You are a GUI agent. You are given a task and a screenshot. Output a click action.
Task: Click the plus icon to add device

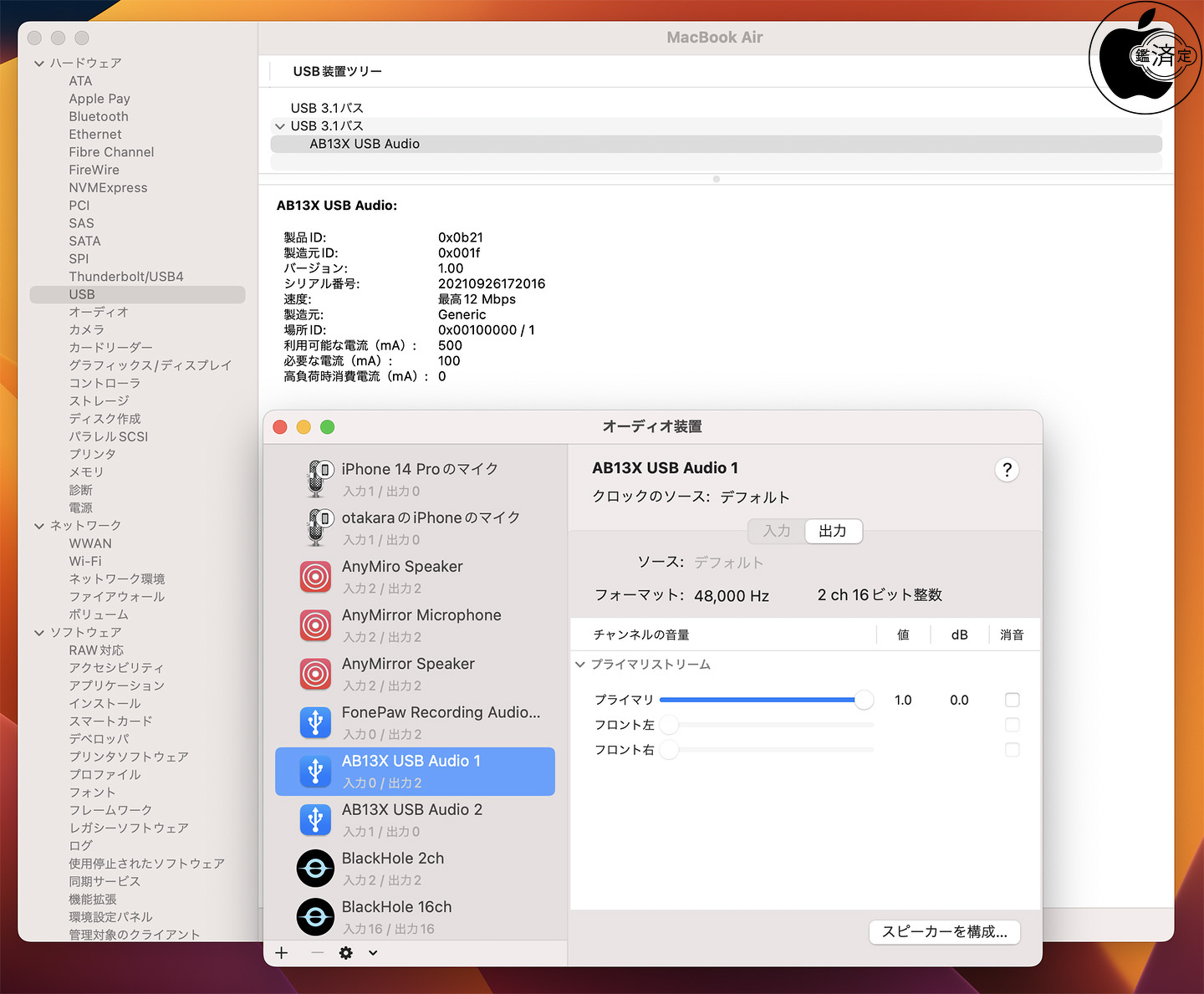pos(282,953)
